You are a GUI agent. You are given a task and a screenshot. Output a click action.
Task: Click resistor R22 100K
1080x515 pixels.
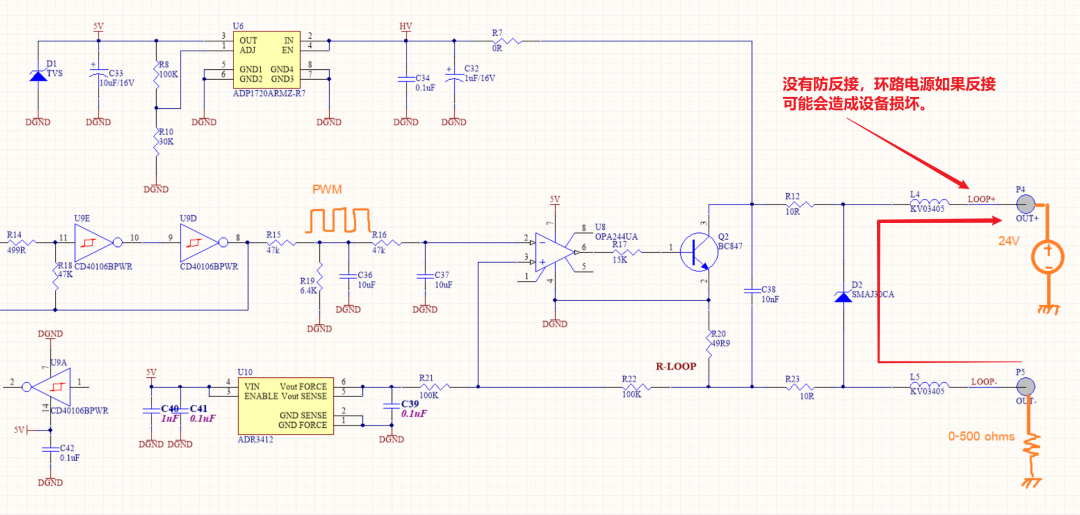pyautogui.click(x=637, y=387)
